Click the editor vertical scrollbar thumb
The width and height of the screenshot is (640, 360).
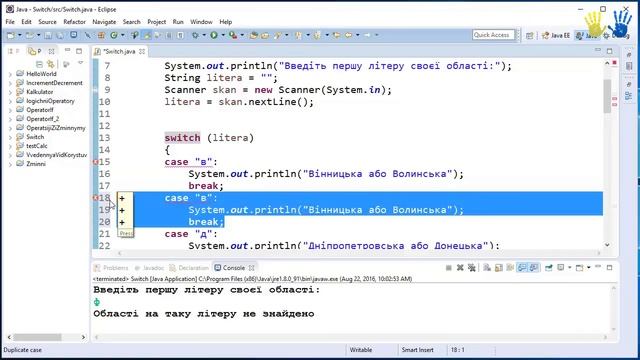607,96
